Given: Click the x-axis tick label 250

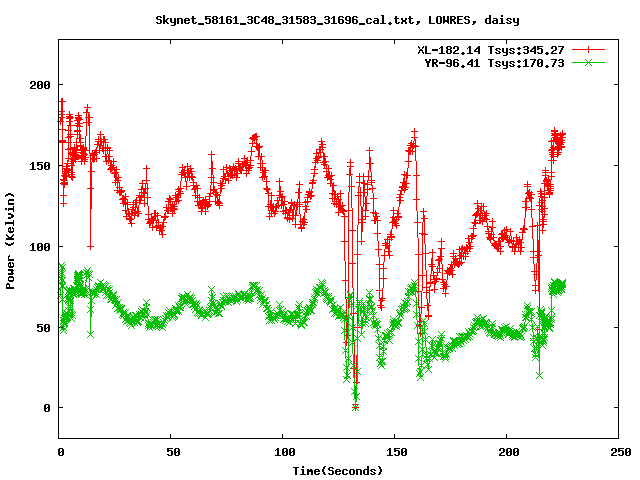Looking at the screenshot, I should (x=621, y=452).
